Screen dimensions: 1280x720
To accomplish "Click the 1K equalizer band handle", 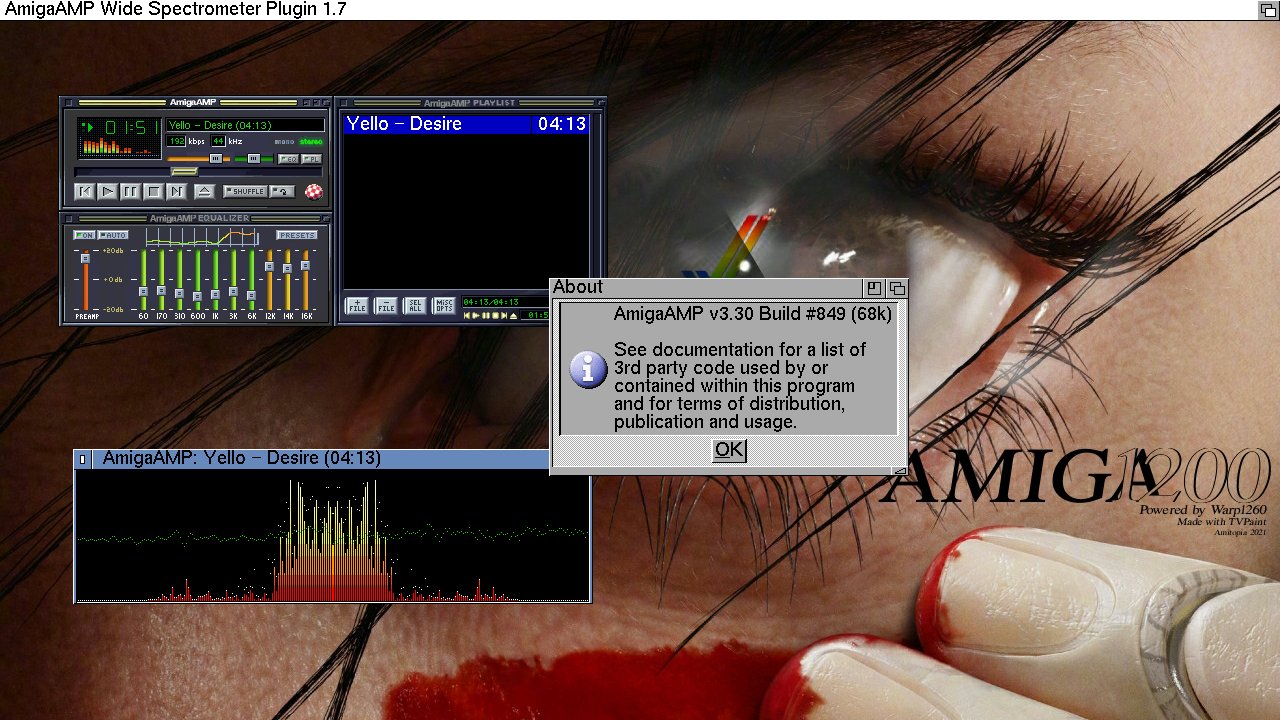I will point(215,294).
